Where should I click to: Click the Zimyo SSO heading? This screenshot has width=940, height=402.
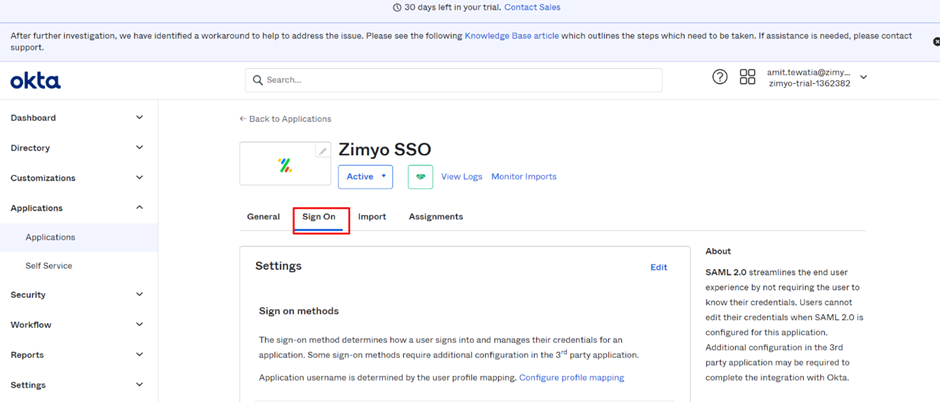(385, 150)
